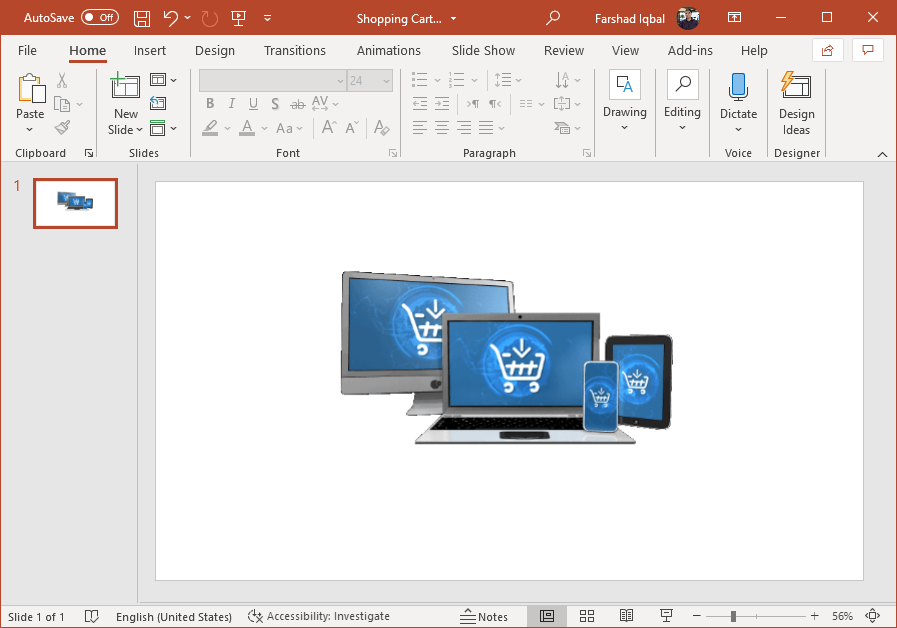This screenshot has width=897, height=628.
Task: Click the Dictate microphone icon
Action: pos(738,88)
